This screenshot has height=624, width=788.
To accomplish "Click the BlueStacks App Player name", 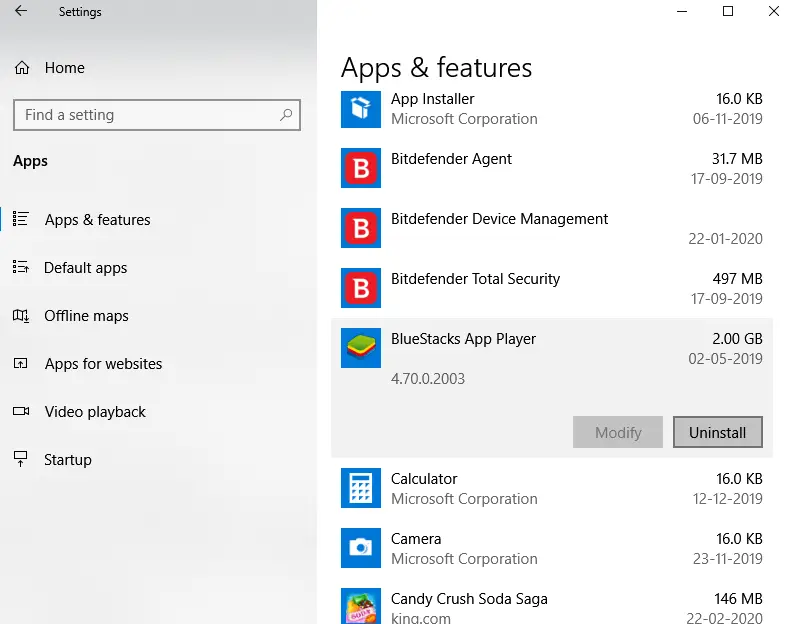I will pyautogui.click(x=463, y=339).
